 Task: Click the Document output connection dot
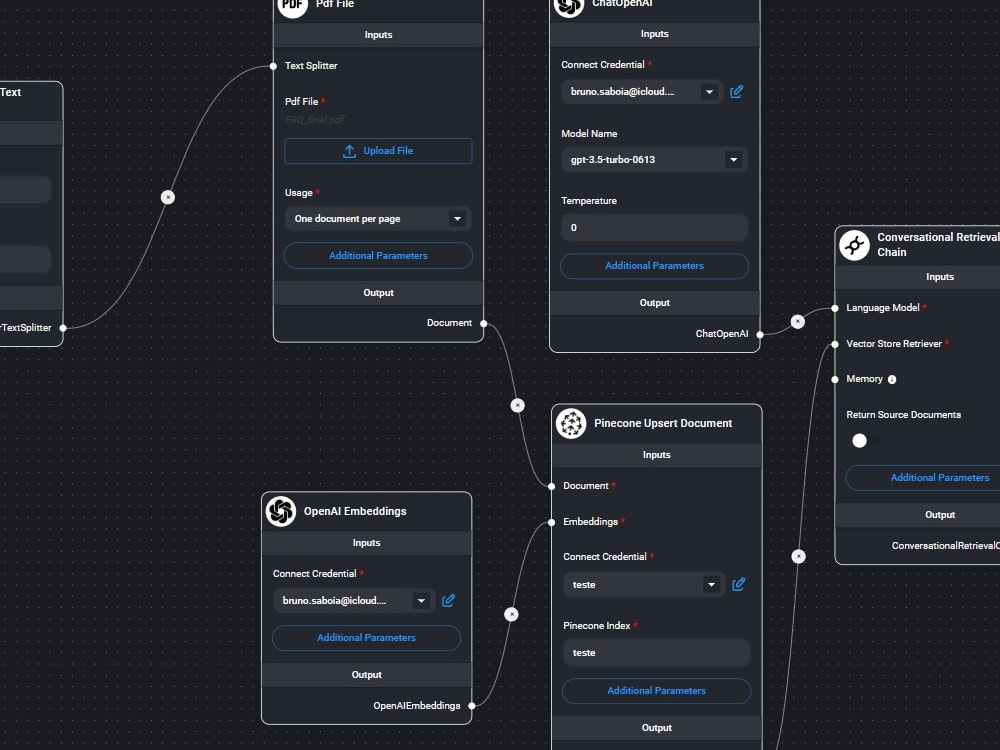coord(482,323)
